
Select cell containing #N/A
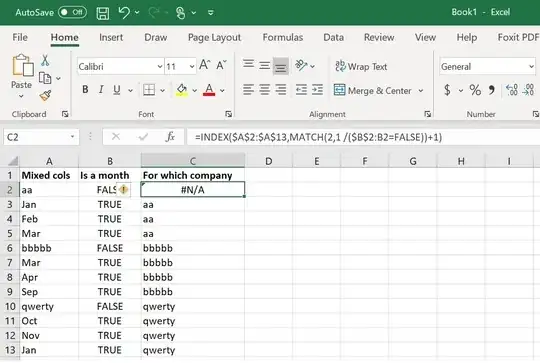pos(193,190)
